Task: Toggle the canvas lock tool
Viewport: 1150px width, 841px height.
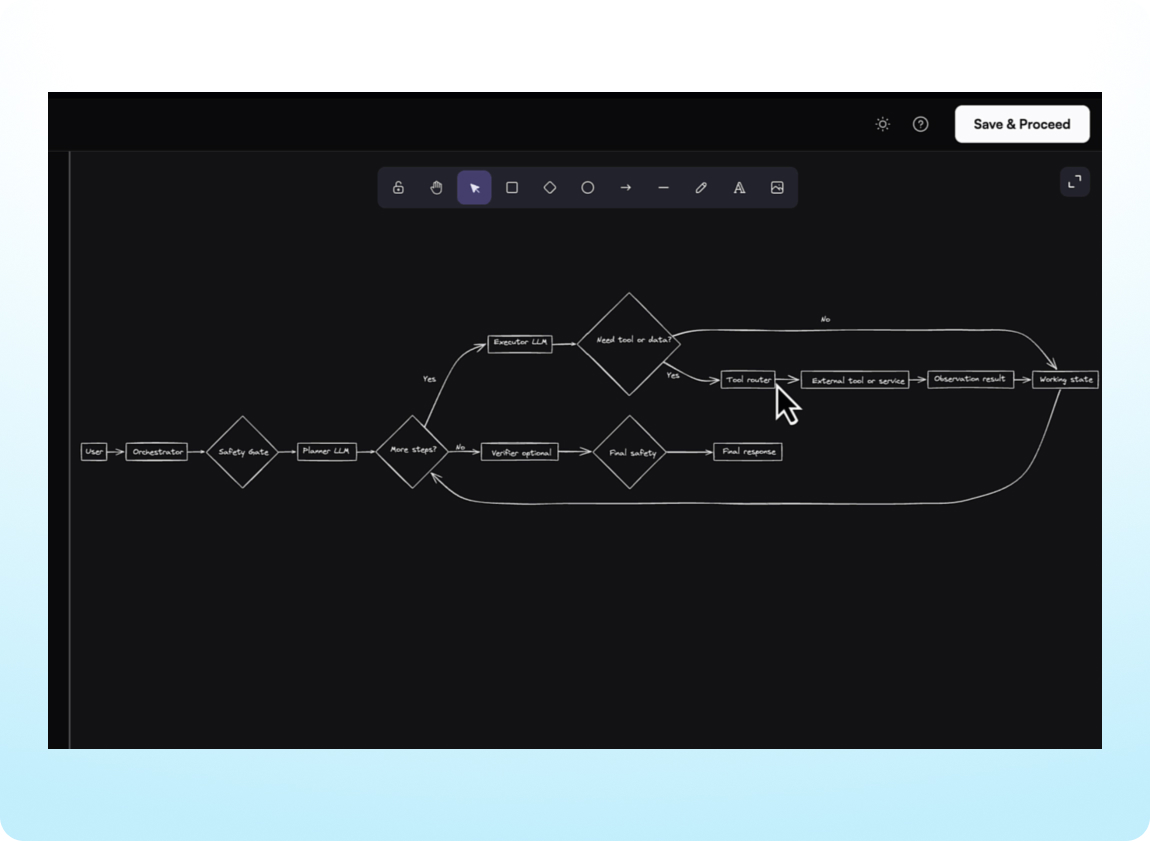Action: click(x=398, y=188)
